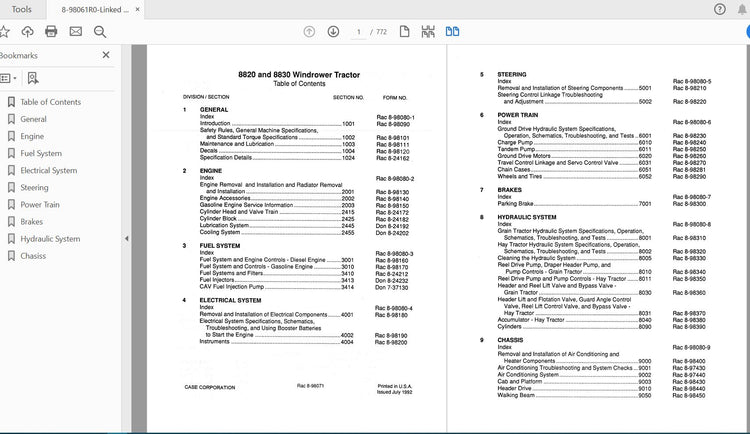This screenshot has height=434, width=750.
Task: Close the Bookmarks panel
Action: [x=106, y=55]
